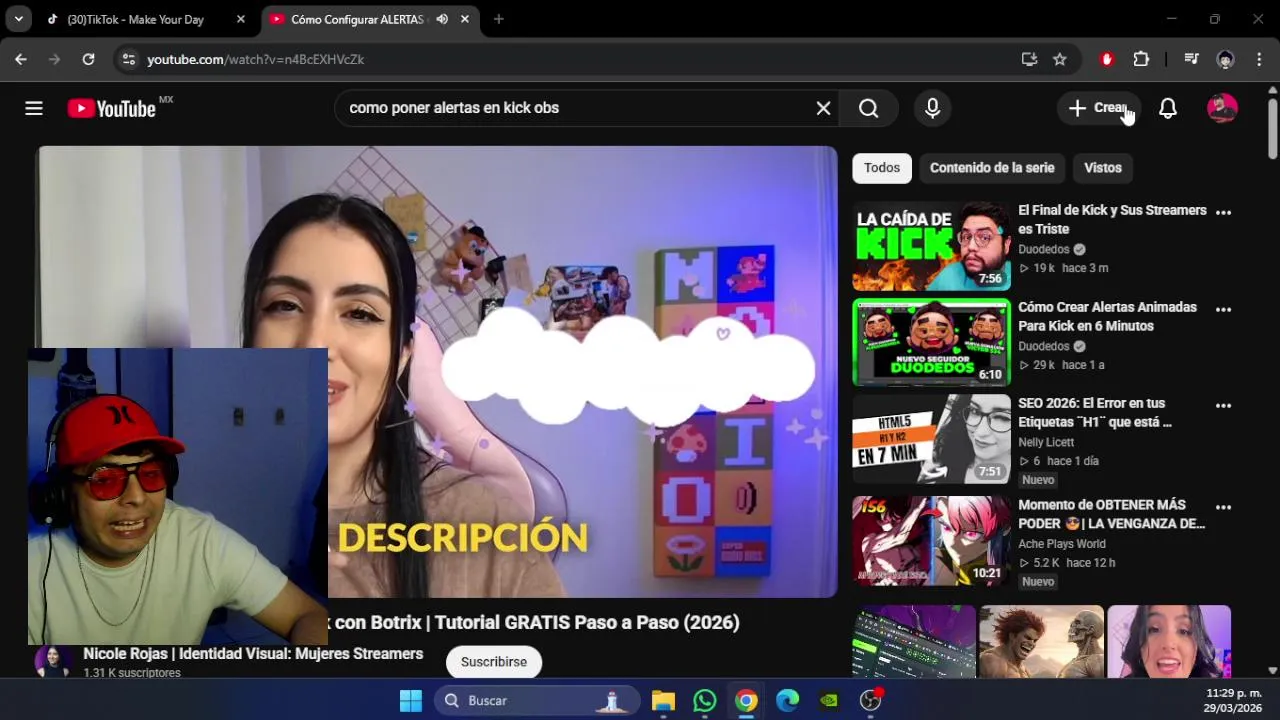The height and width of the screenshot is (720, 1280).
Task: Open options menu for El Final de Kick
Action: 1223,212
